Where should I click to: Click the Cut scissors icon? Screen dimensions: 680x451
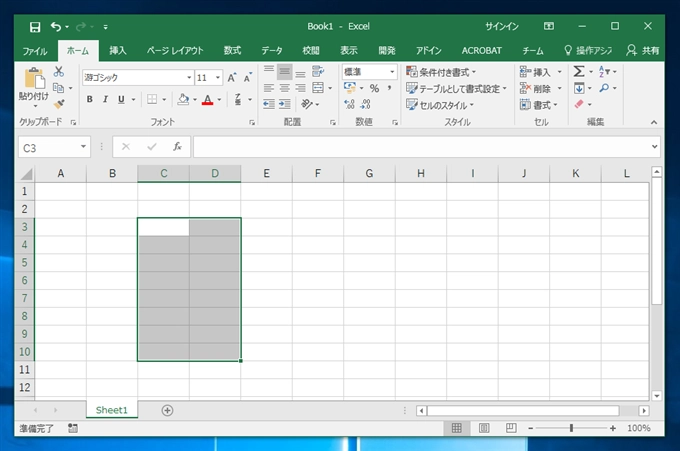coord(59,72)
